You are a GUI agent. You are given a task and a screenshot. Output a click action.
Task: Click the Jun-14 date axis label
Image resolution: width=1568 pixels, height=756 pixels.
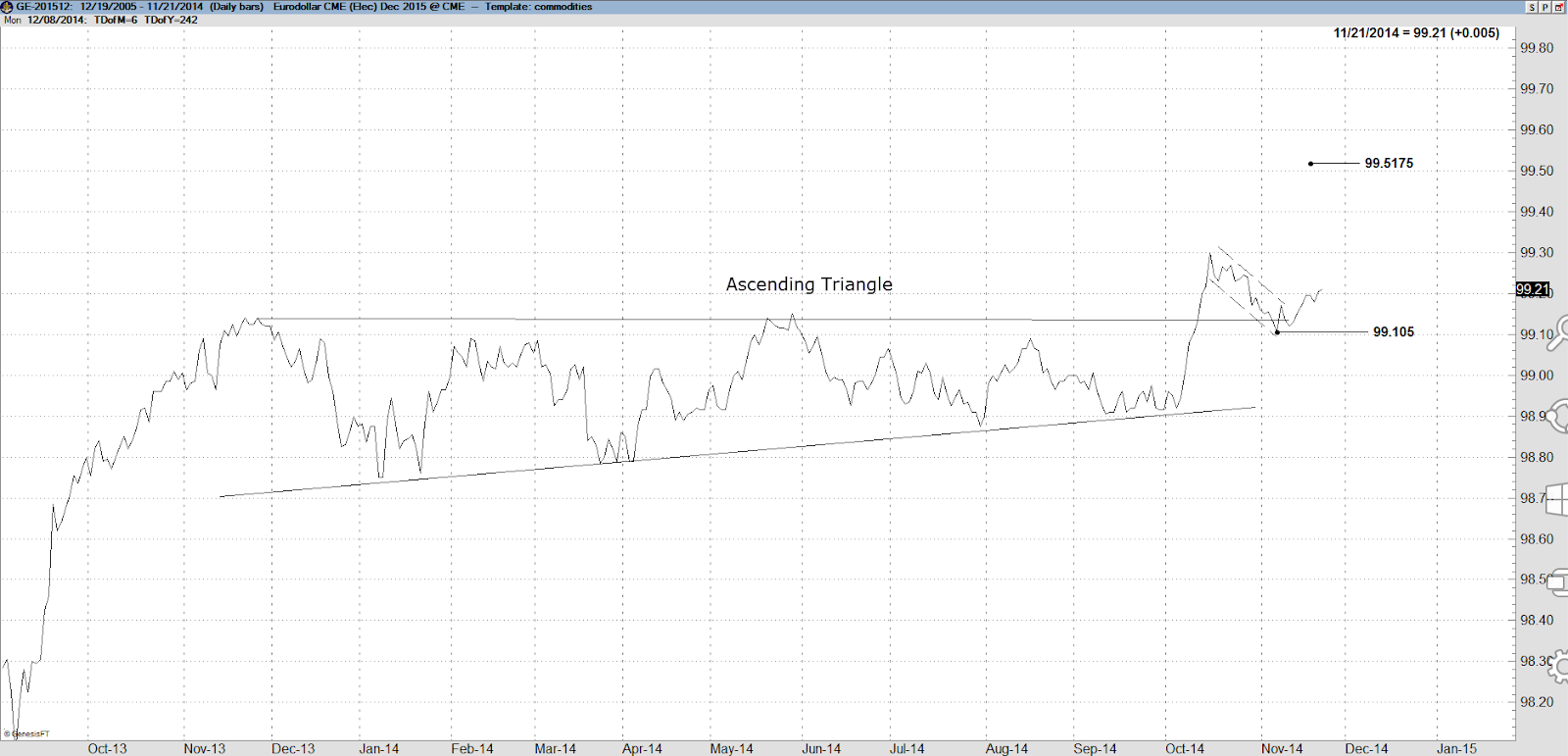[x=821, y=748]
